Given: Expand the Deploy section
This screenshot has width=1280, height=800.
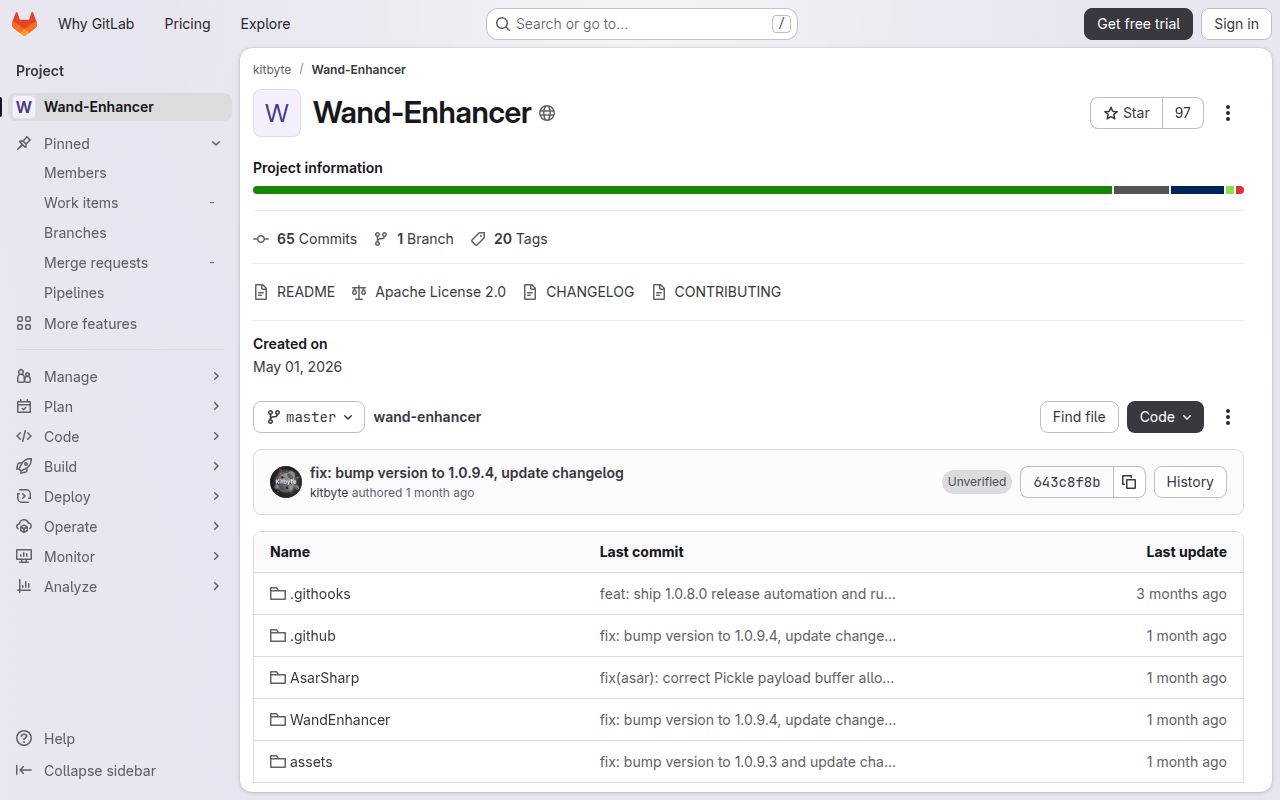Looking at the screenshot, I should 121,497.
